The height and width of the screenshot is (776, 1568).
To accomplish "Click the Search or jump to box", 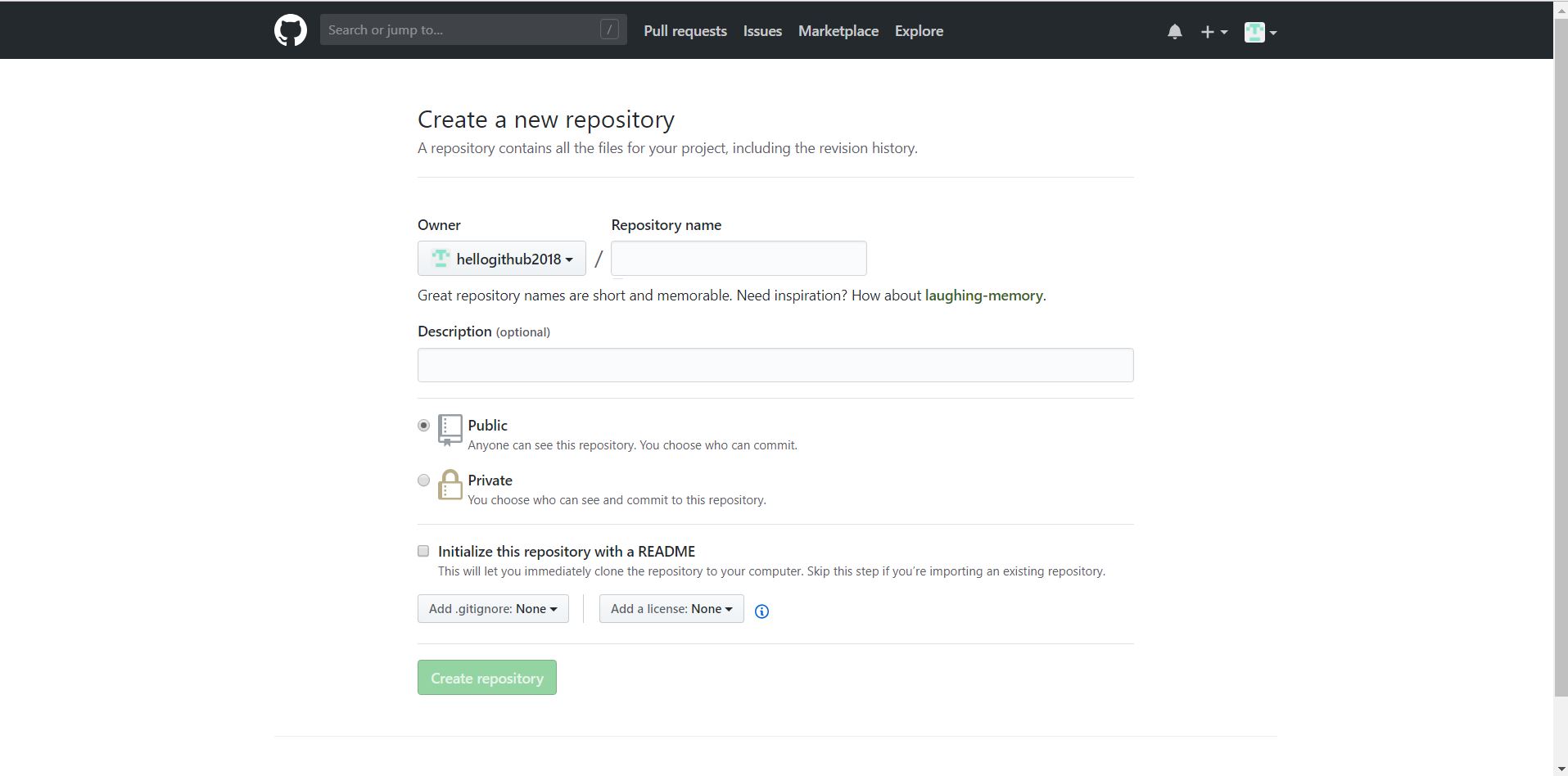I will click(473, 29).
